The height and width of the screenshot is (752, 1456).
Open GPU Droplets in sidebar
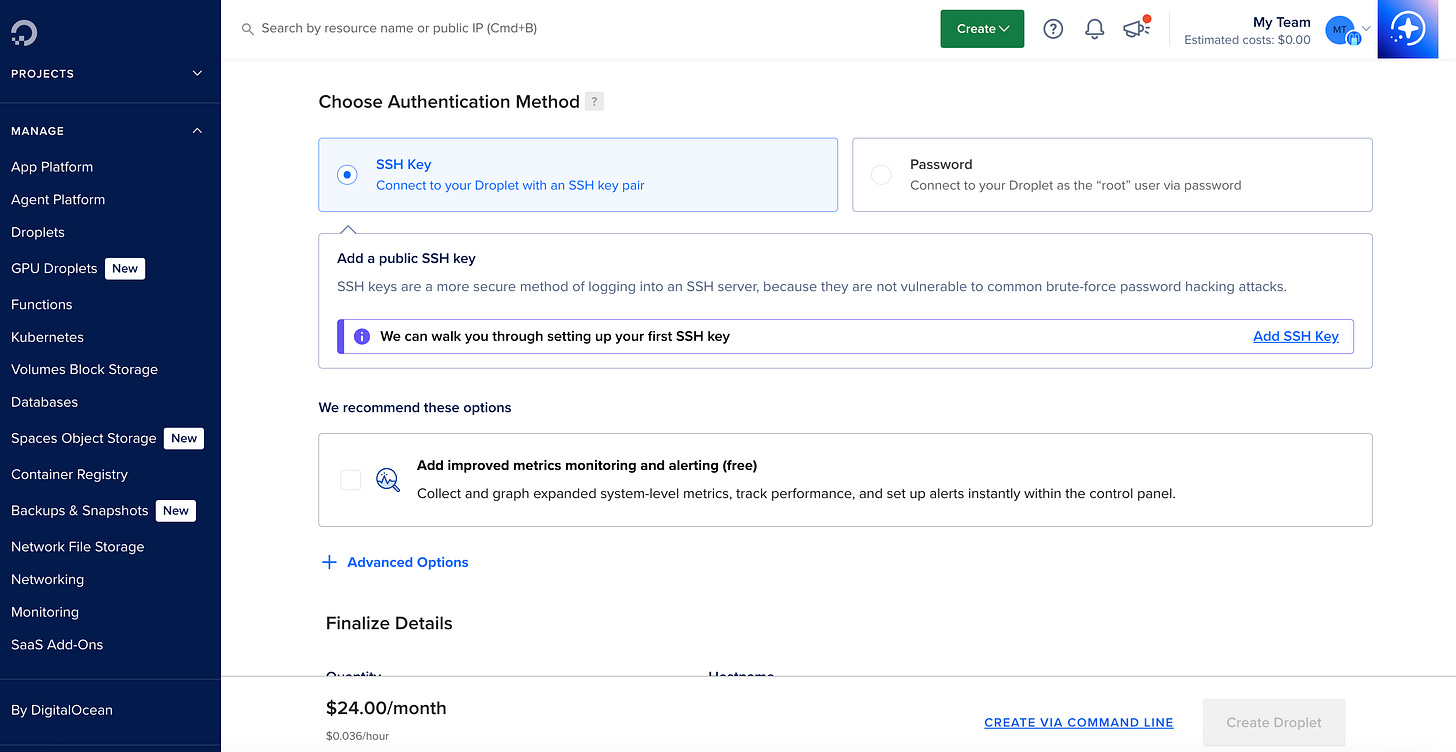pyautogui.click(x=54, y=268)
